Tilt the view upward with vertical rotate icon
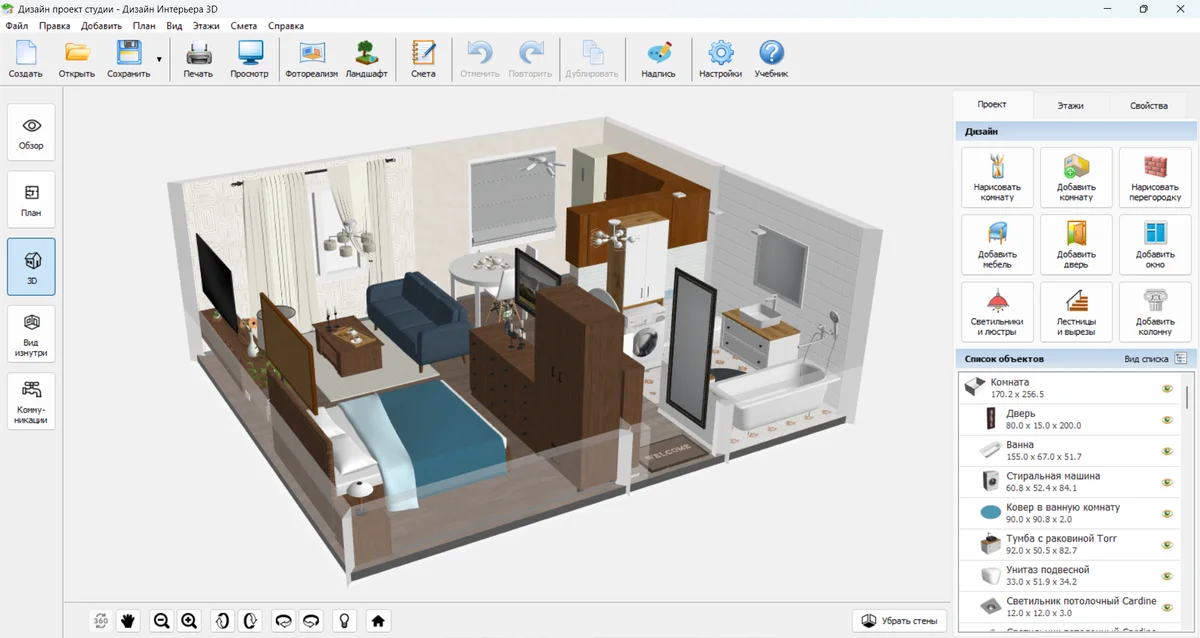The height and width of the screenshot is (638, 1200). pyautogui.click(x=222, y=621)
